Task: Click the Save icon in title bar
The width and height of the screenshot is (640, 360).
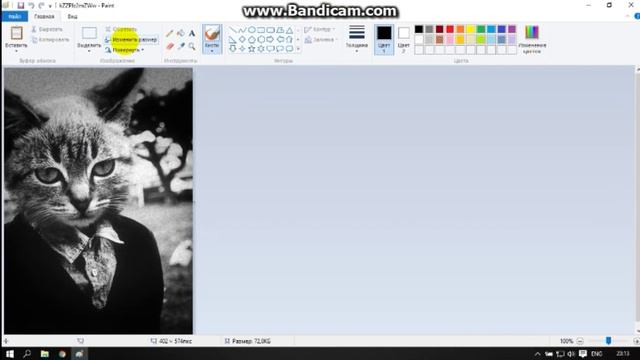Action: [x=20, y=6]
